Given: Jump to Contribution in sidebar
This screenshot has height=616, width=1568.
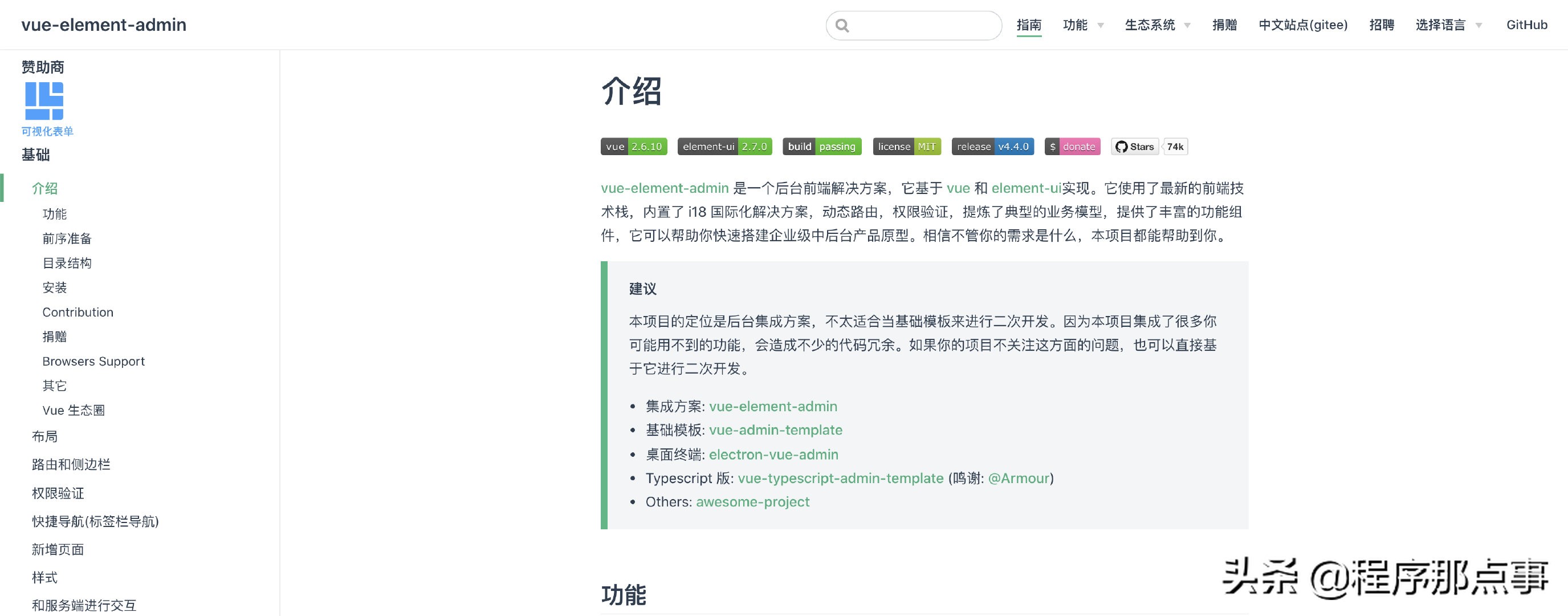Looking at the screenshot, I should point(78,312).
